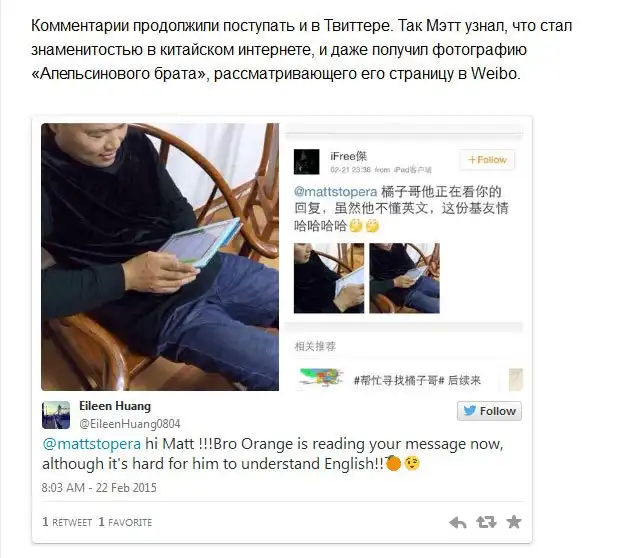Click @mattstopera mention in tweet text

point(92,444)
